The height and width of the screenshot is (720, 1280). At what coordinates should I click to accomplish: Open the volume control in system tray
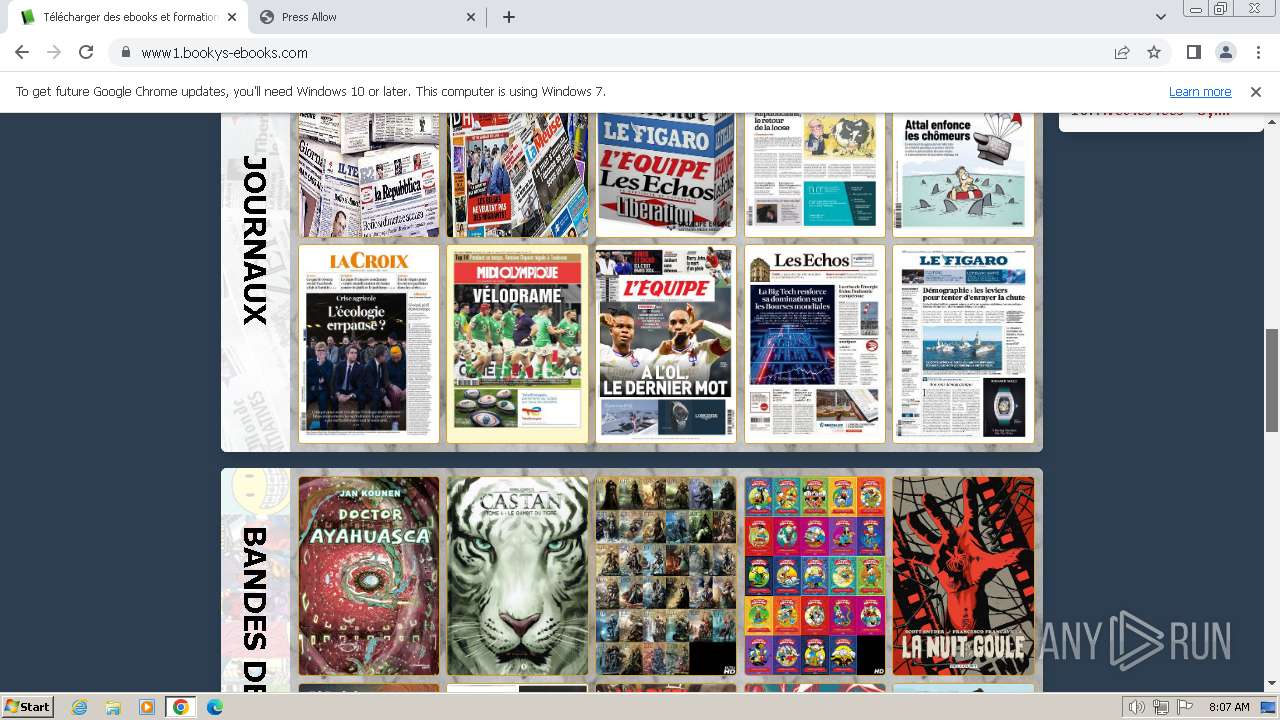point(1136,707)
